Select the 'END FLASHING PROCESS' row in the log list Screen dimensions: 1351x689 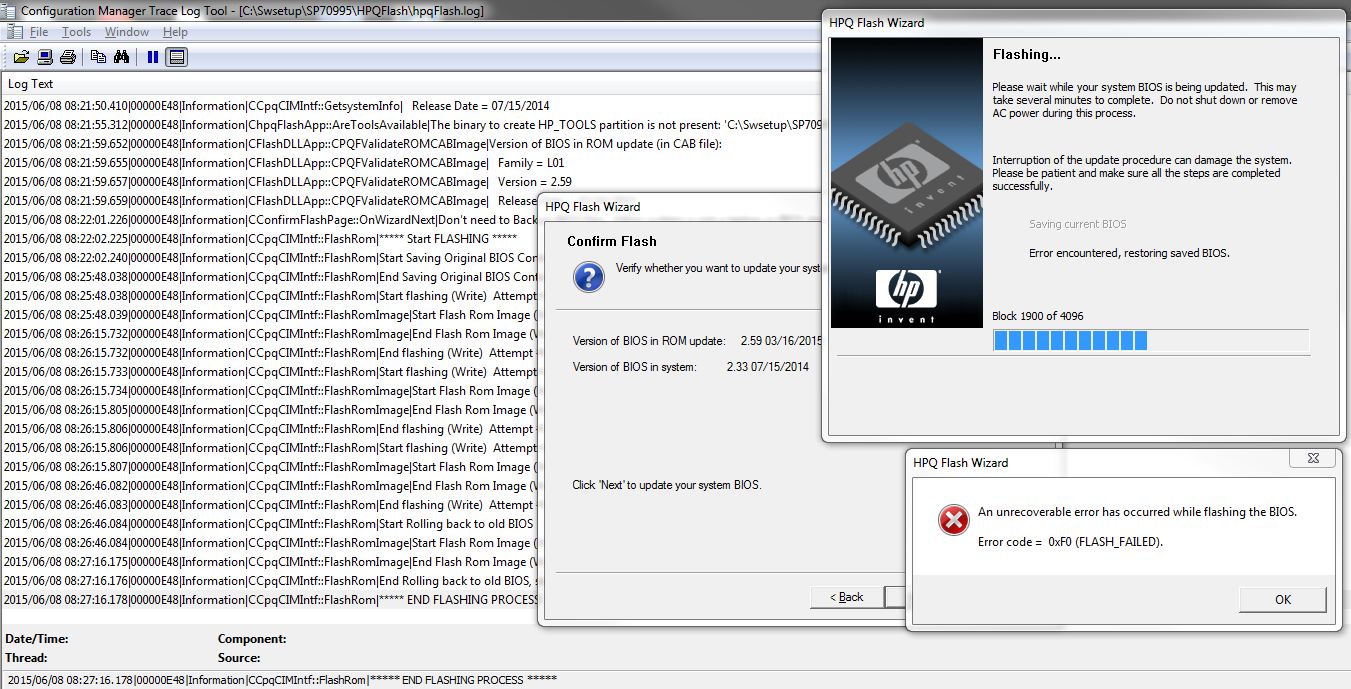tap(270, 600)
